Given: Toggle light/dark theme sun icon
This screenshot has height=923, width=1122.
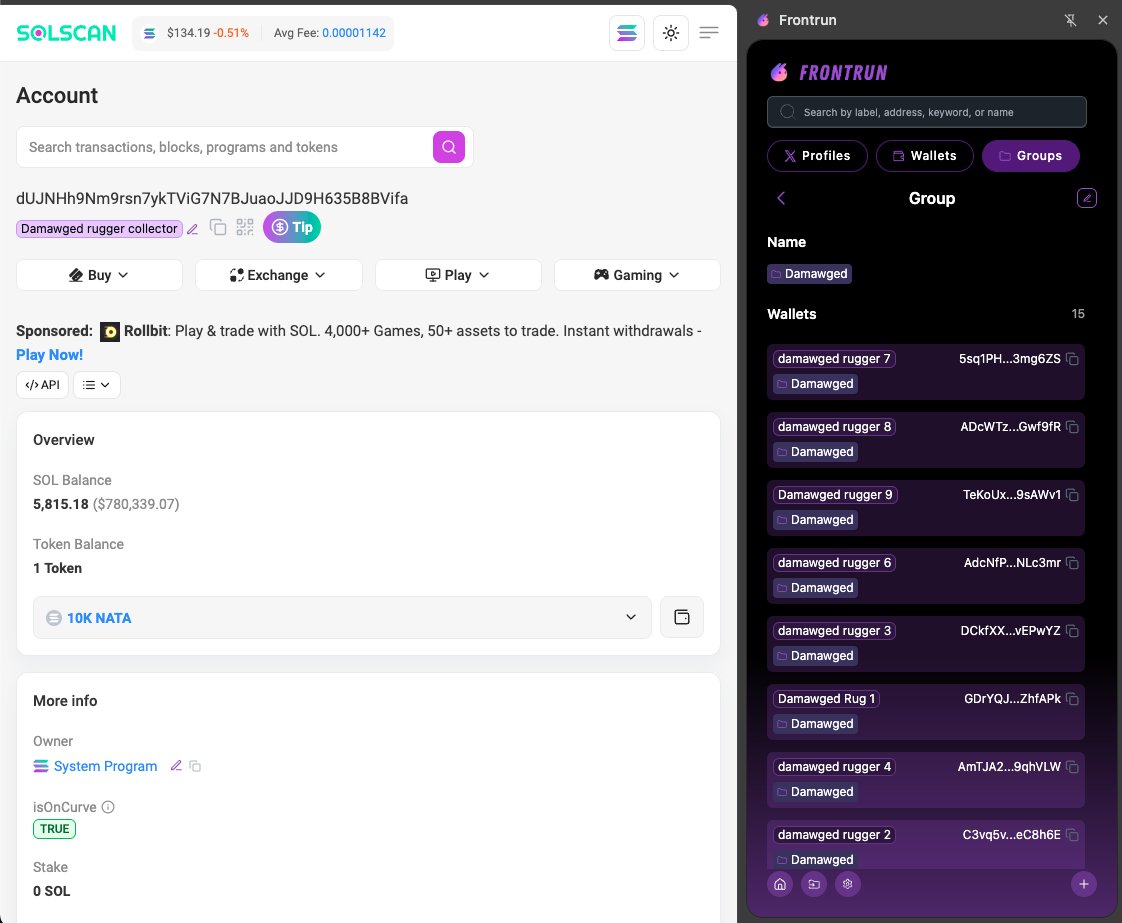Looking at the screenshot, I should point(670,33).
